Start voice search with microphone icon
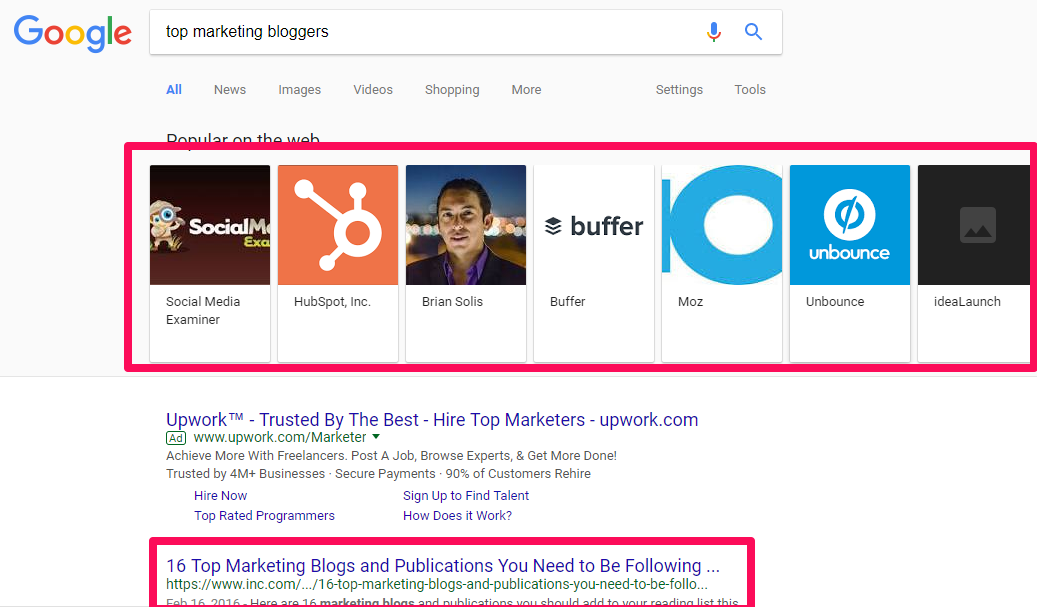Image resolution: width=1037 pixels, height=607 pixels. pyautogui.click(x=714, y=32)
